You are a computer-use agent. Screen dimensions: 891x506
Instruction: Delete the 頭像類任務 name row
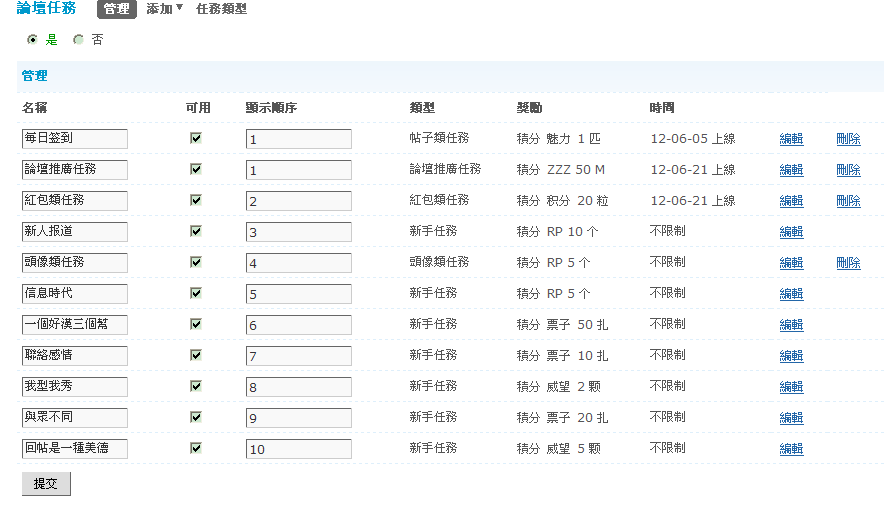[x=848, y=263]
